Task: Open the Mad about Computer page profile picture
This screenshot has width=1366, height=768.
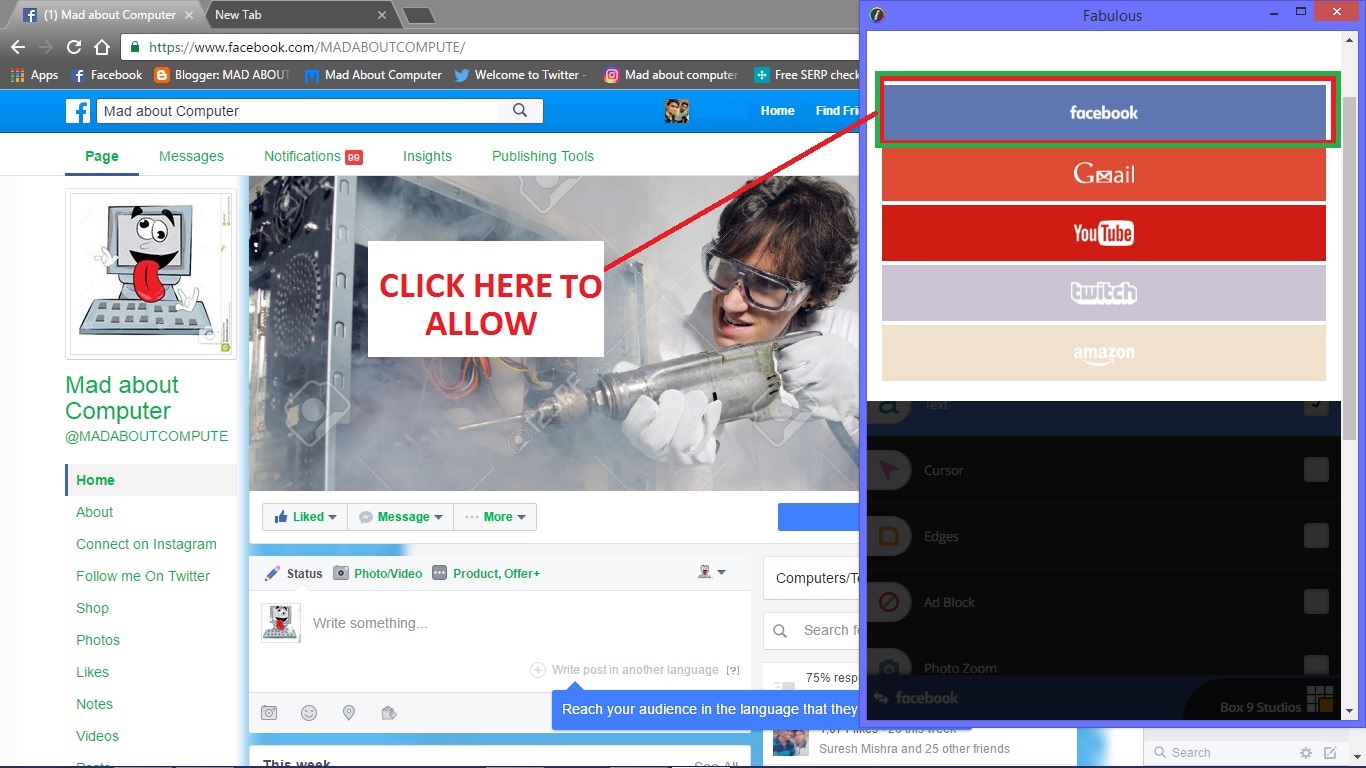Action: (x=151, y=274)
